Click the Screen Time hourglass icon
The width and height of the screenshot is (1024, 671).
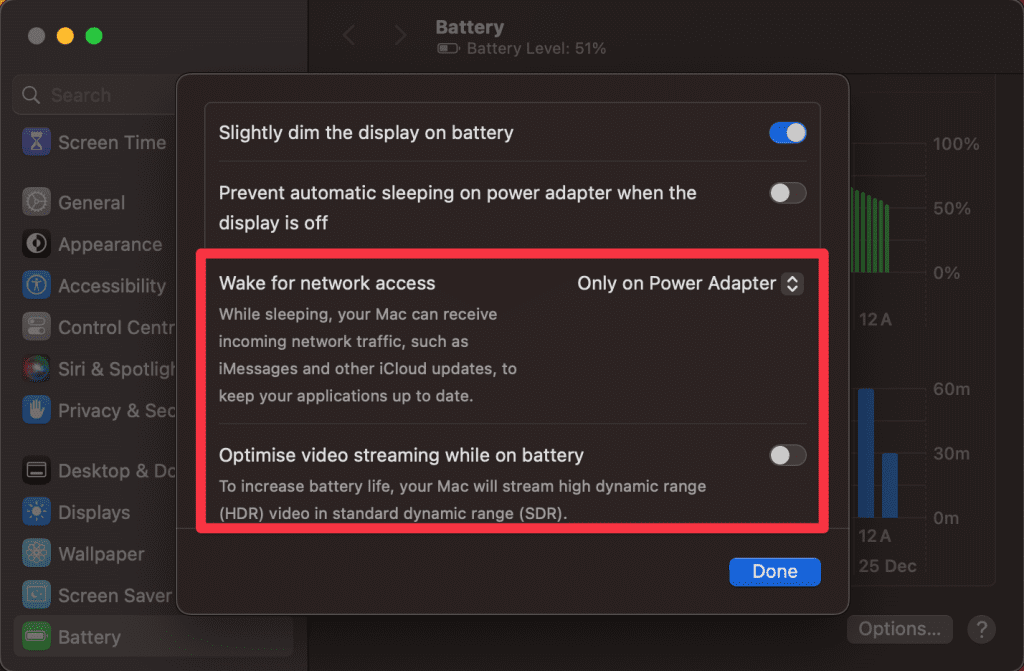click(37, 142)
